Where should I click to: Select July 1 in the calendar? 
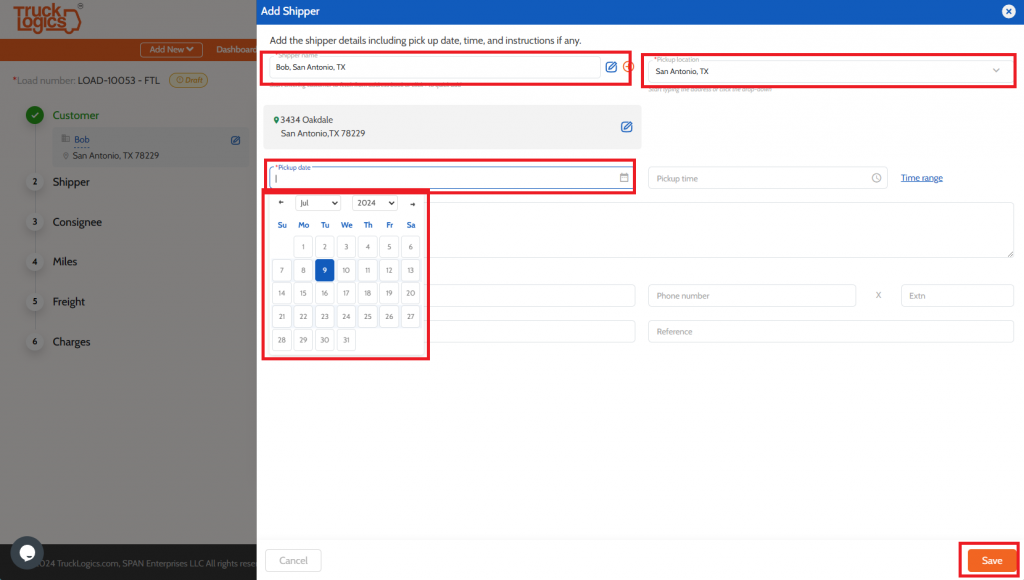pyautogui.click(x=303, y=247)
